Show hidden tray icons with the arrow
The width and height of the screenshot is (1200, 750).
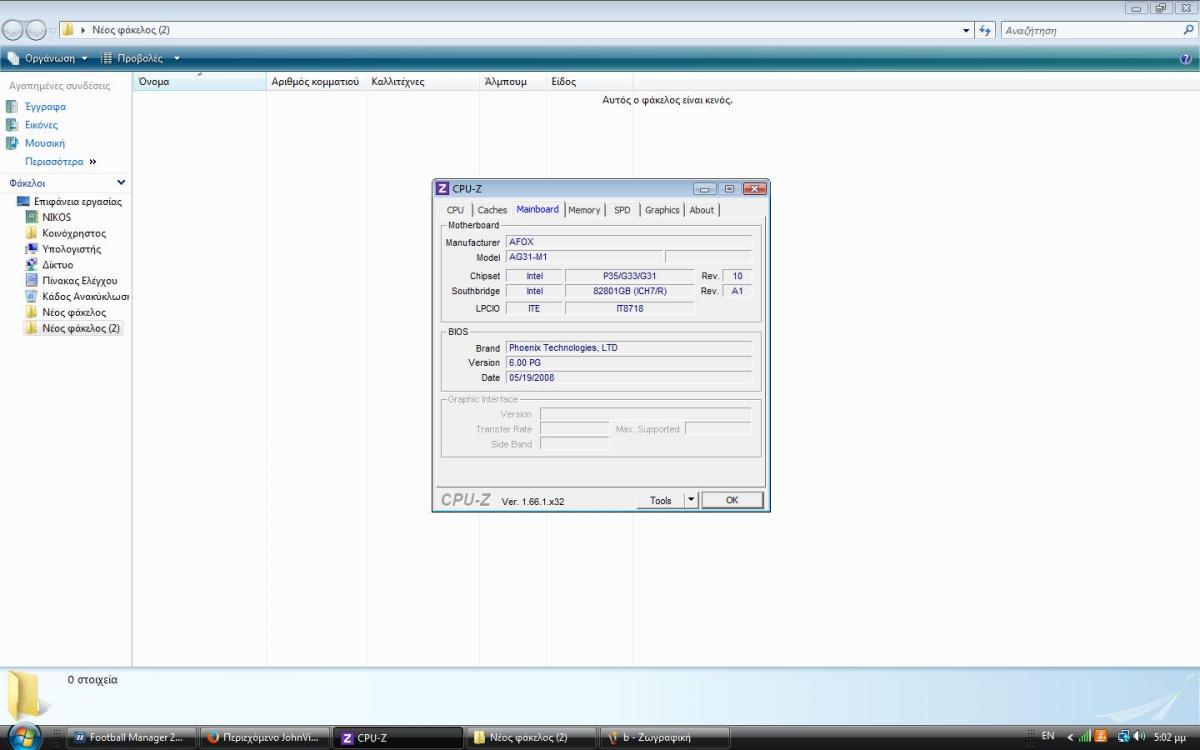pos(1070,738)
